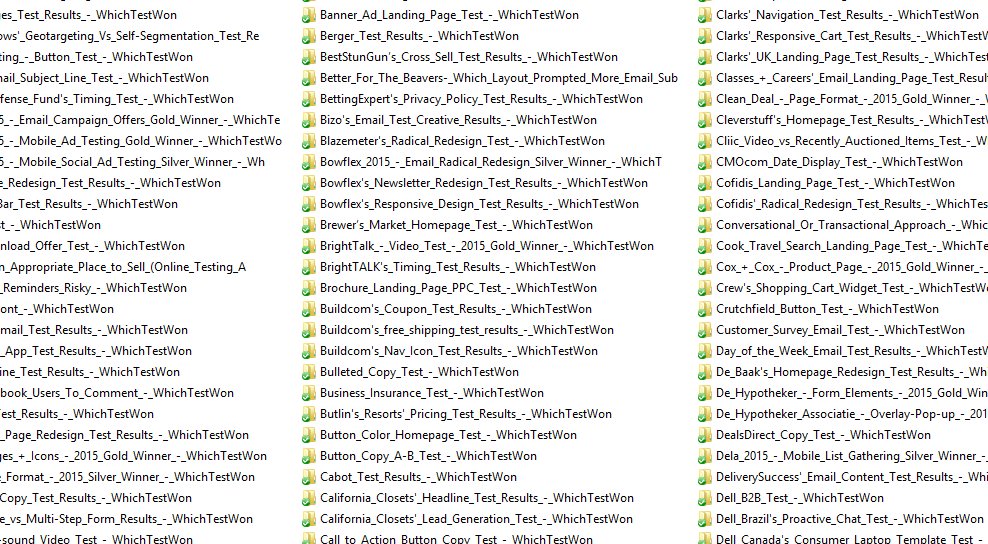Click the Clarks'_Responsive_Cart_Test_Results icon
This screenshot has width=988, height=544.
(704, 36)
